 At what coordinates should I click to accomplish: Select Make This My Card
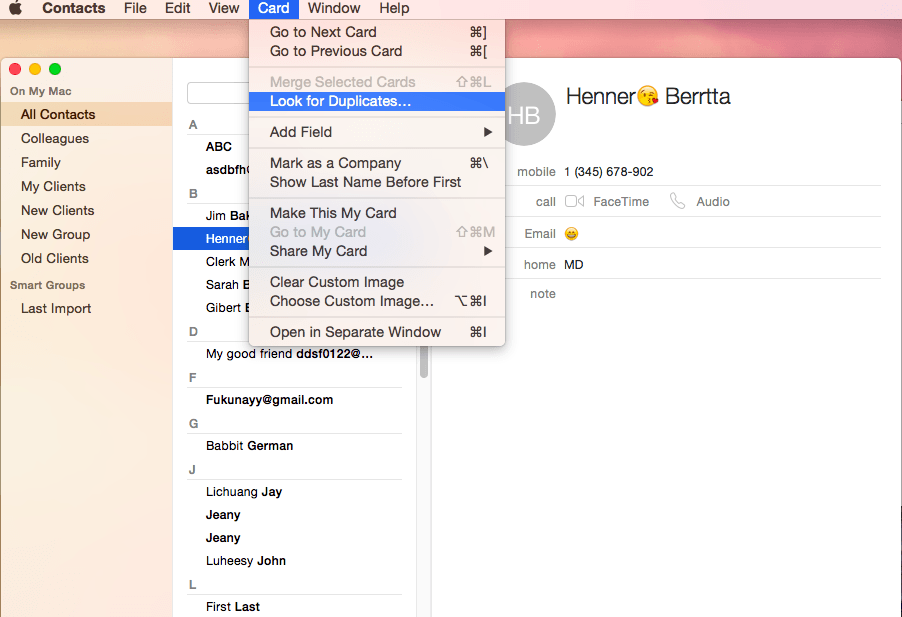tap(377, 213)
